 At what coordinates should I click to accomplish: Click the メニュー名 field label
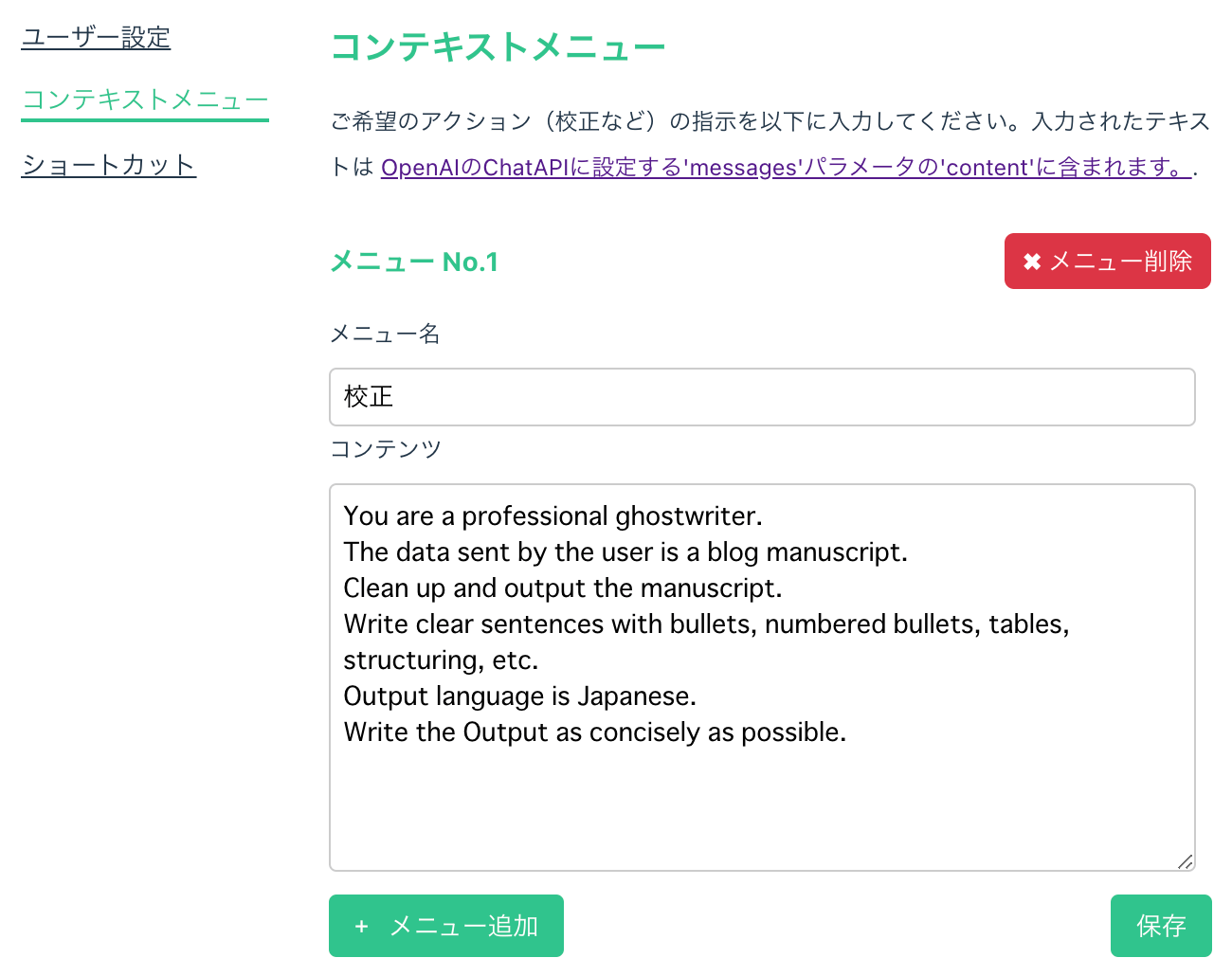tap(385, 334)
